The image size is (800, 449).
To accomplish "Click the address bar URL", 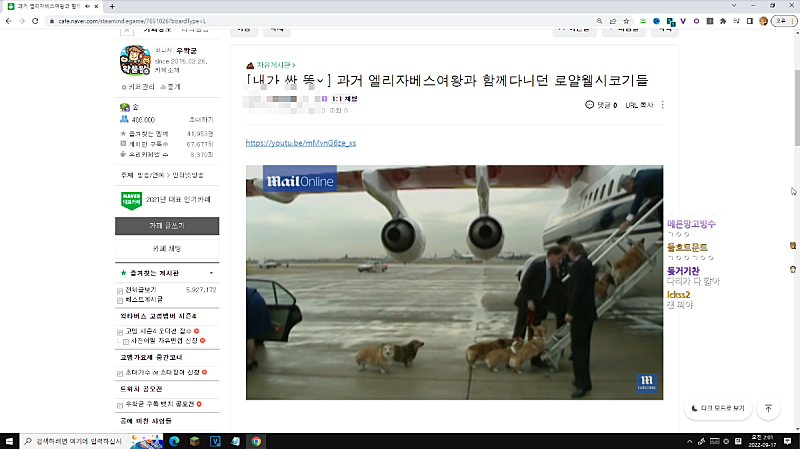I will click(132, 21).
